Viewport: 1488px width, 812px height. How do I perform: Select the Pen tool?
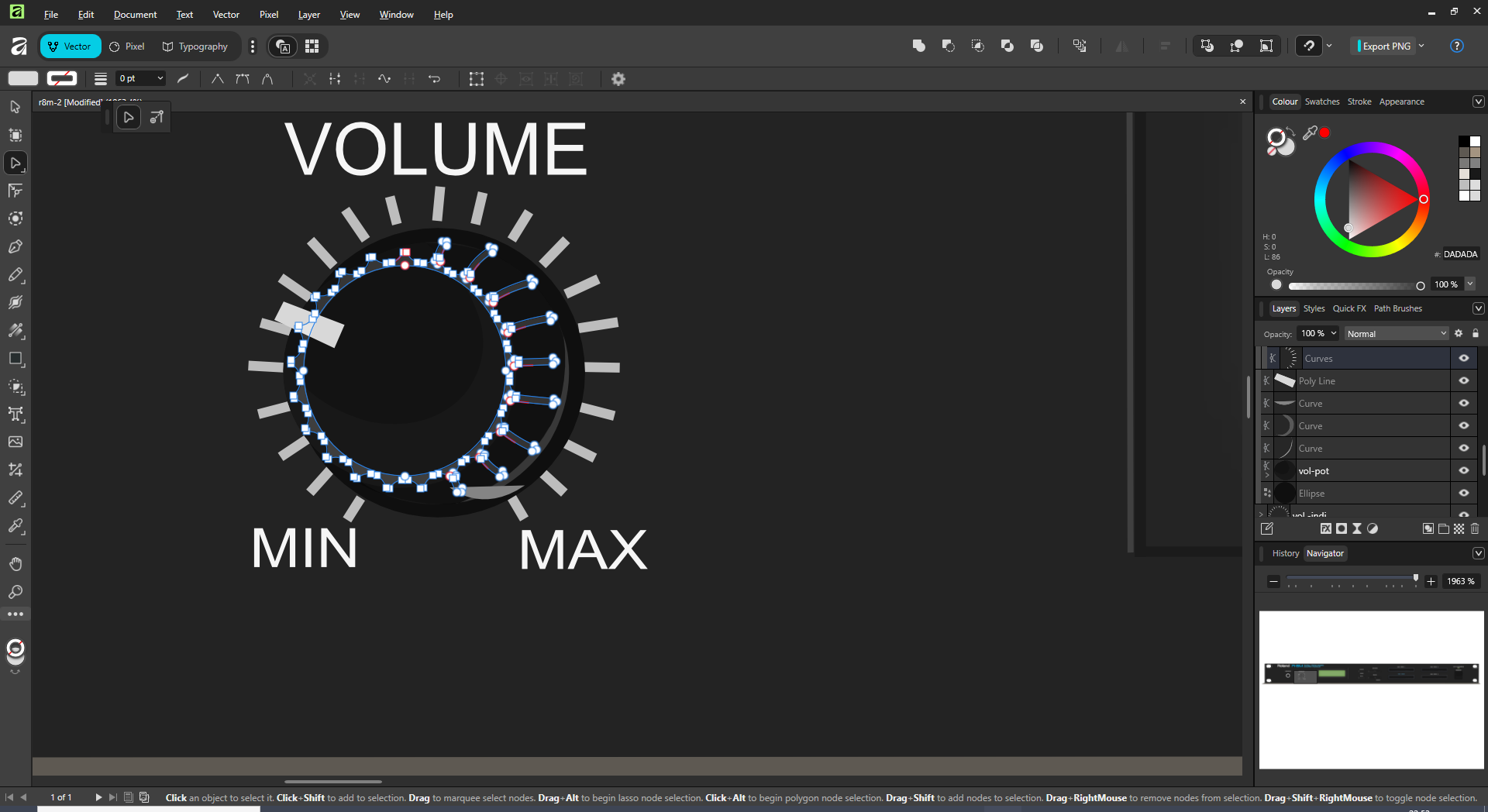tap(15, 247)
